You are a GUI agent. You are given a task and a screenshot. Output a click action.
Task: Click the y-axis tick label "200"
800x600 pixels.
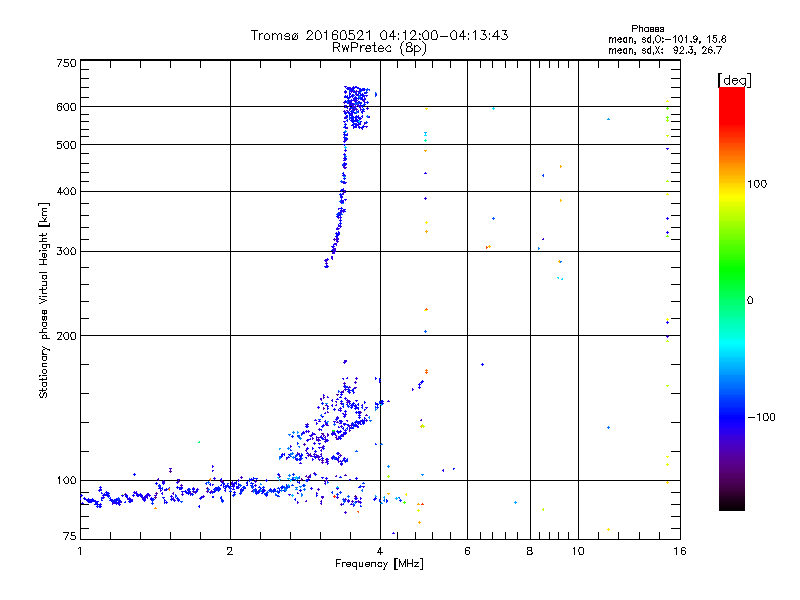(66, 336)
